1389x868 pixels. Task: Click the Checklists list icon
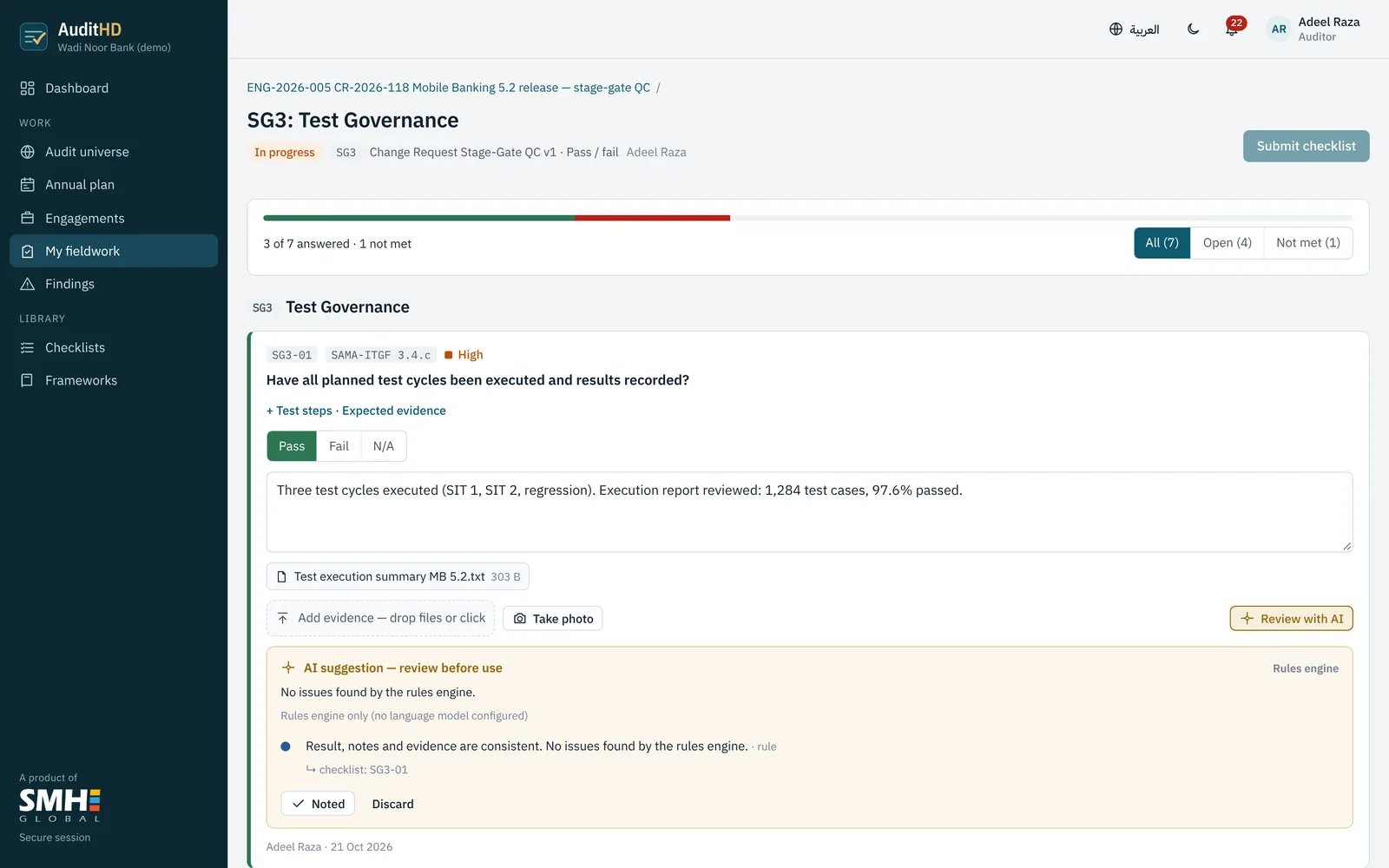point(28,347)
